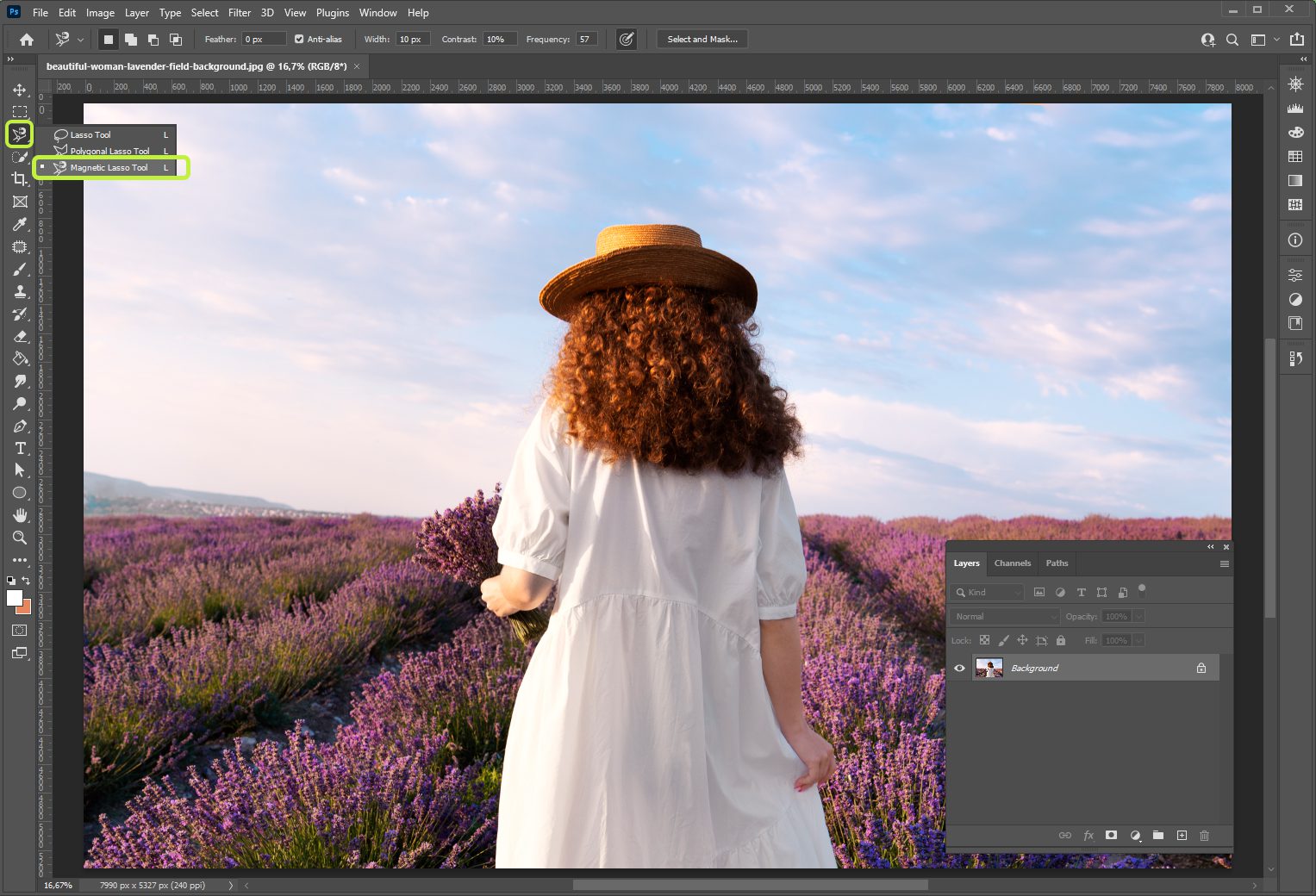Open the Swatches grid panel icon
Screen dimensions: 1316x896
(x=1295, y=157)
